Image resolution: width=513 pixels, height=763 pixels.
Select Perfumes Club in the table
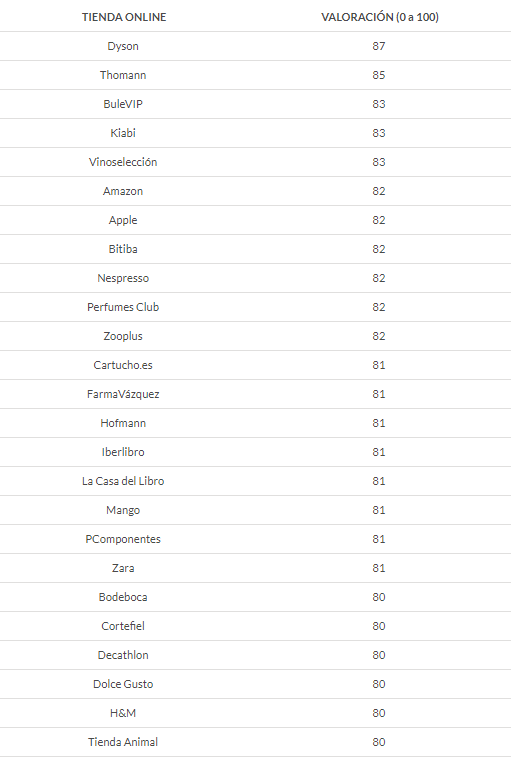tap(123, 307)
